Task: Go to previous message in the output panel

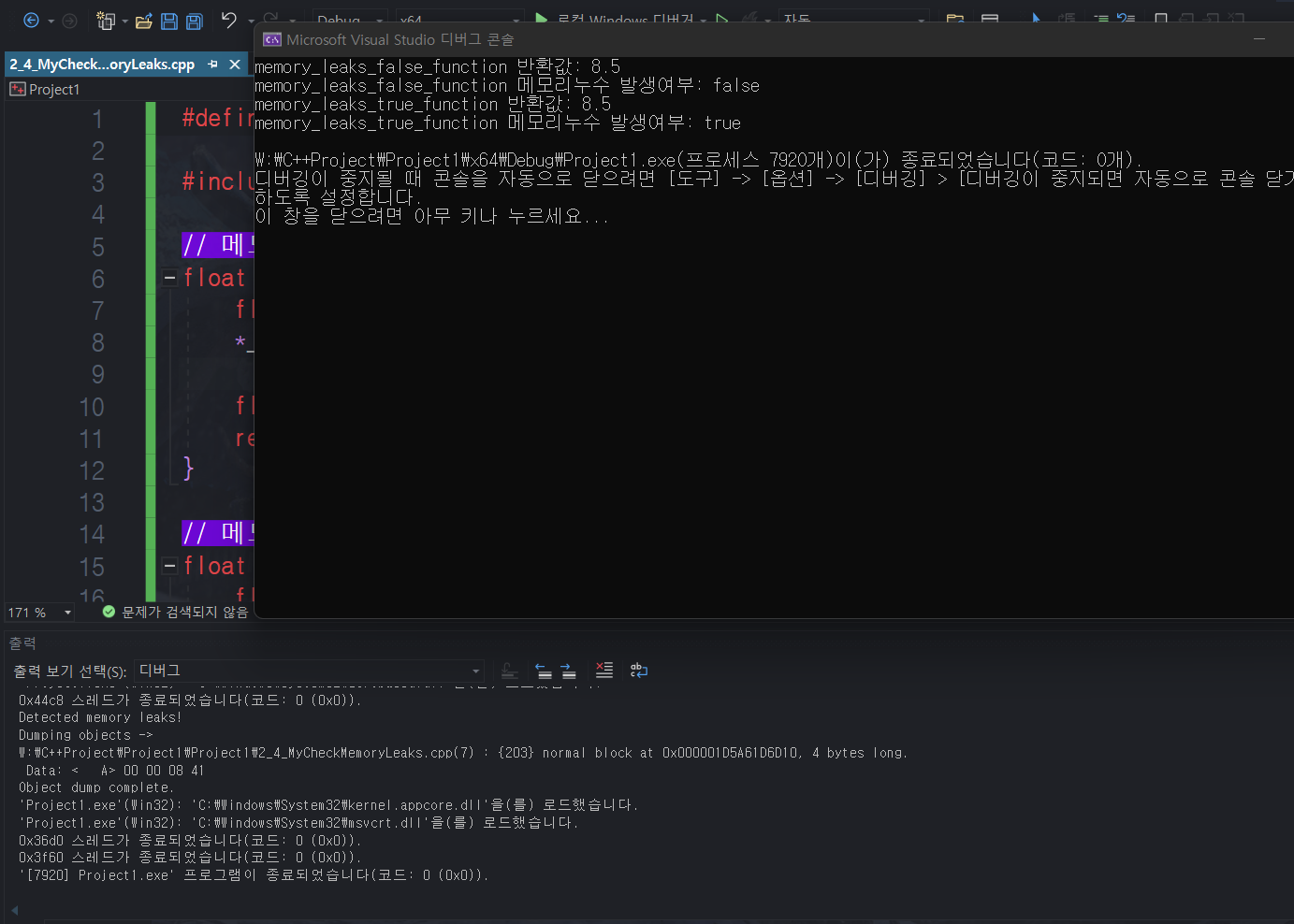Action: 544,671
